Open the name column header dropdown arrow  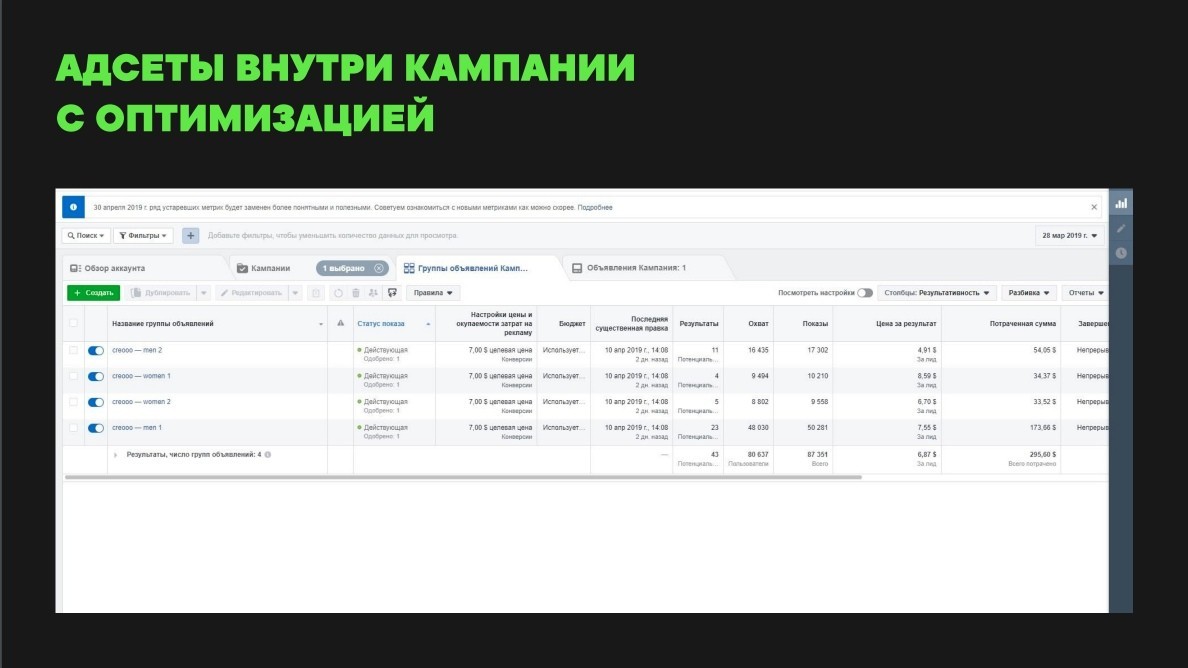click(x=320, y=324)
